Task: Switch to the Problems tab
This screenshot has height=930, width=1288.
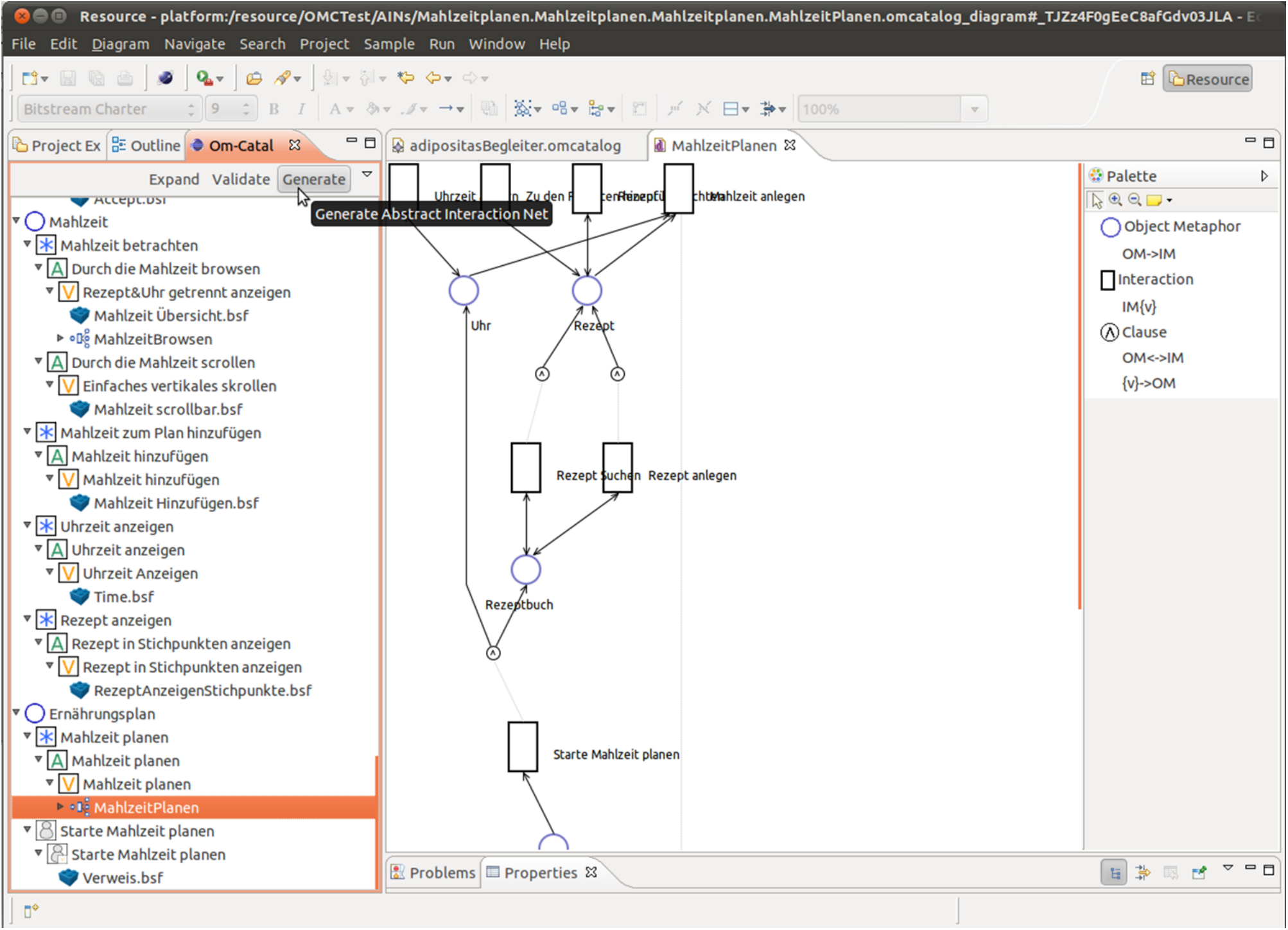Action: (433, 873)
